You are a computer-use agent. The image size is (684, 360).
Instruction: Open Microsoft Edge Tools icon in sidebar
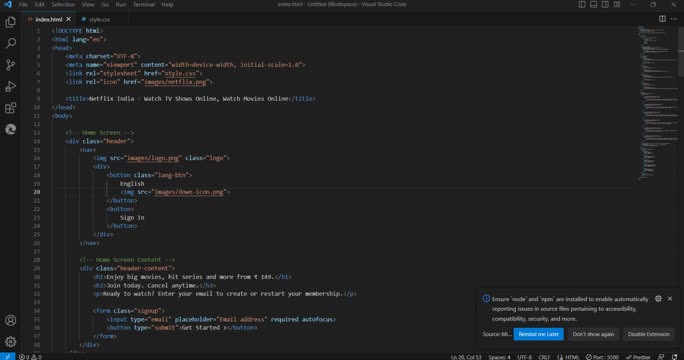tap(10, 129)
